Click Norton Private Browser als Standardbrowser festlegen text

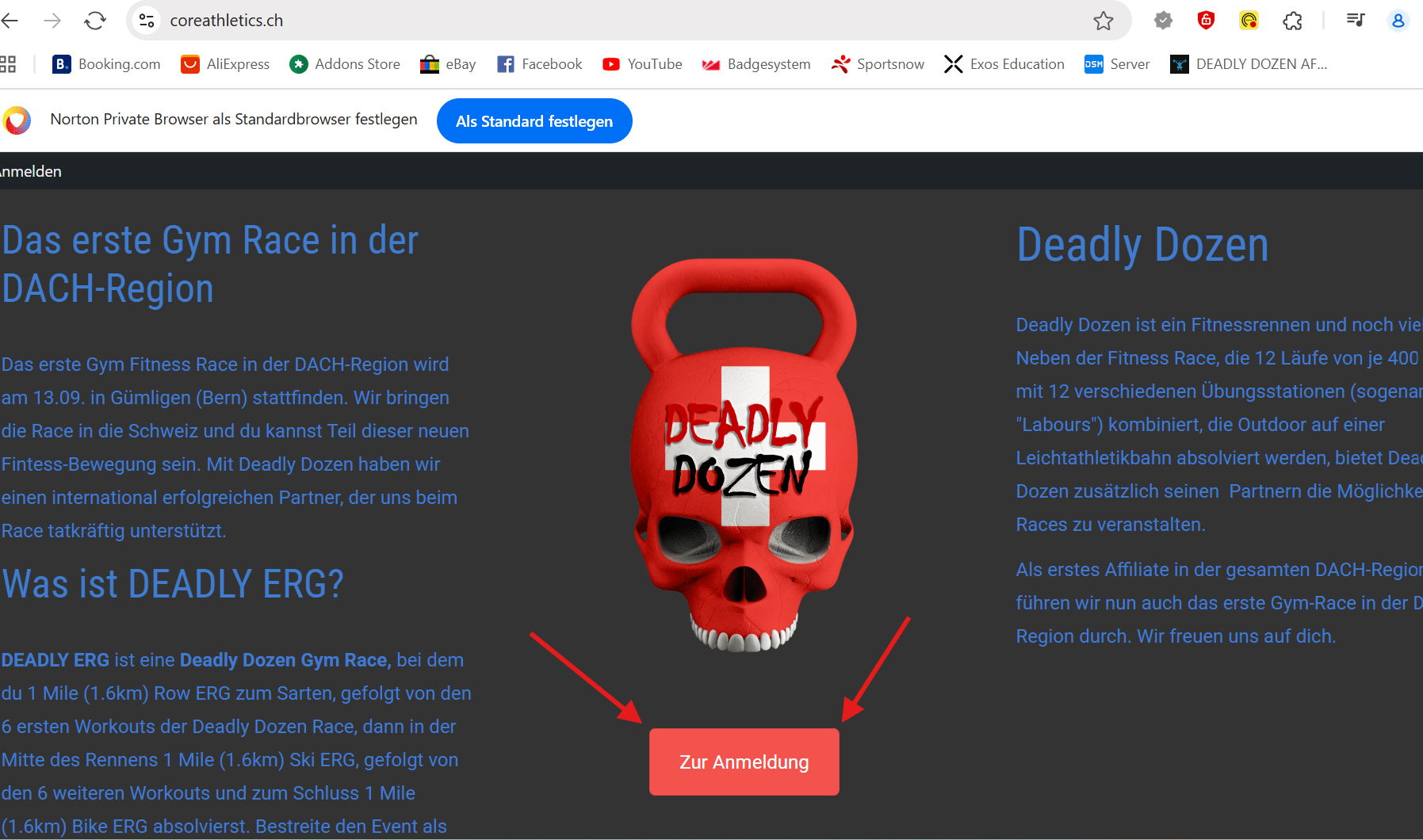234,120
